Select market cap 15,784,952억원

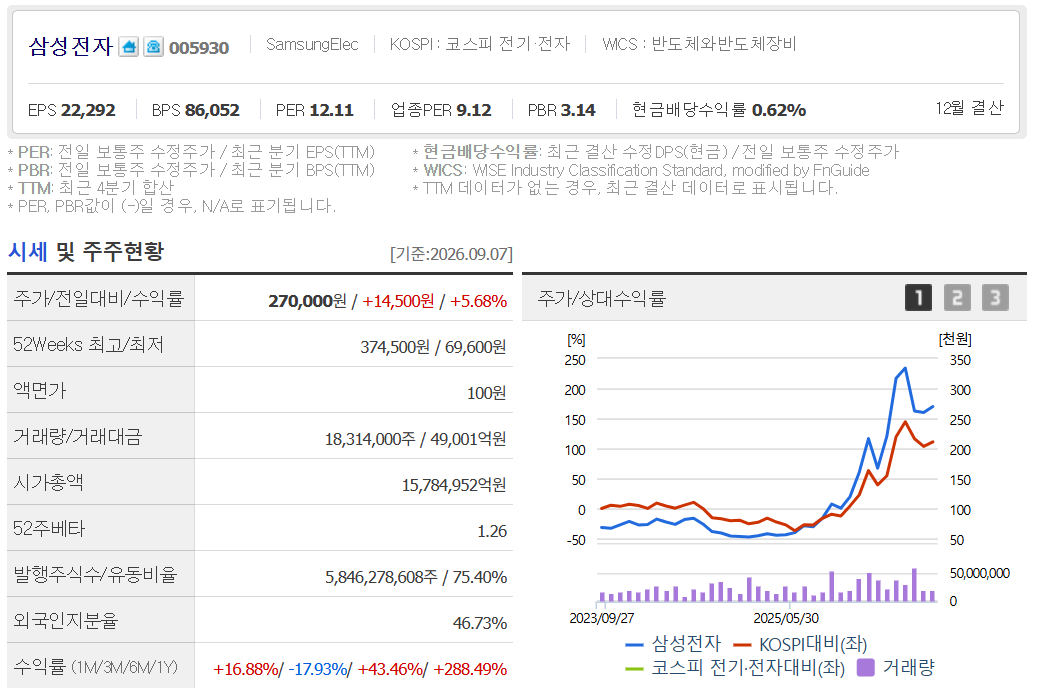click(454, 485)
